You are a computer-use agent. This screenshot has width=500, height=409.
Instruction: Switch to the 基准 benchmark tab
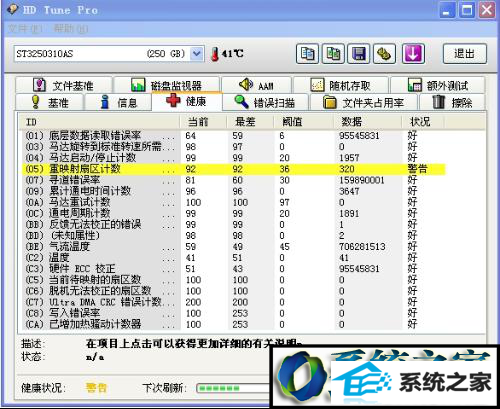click(x=49, y=102)
